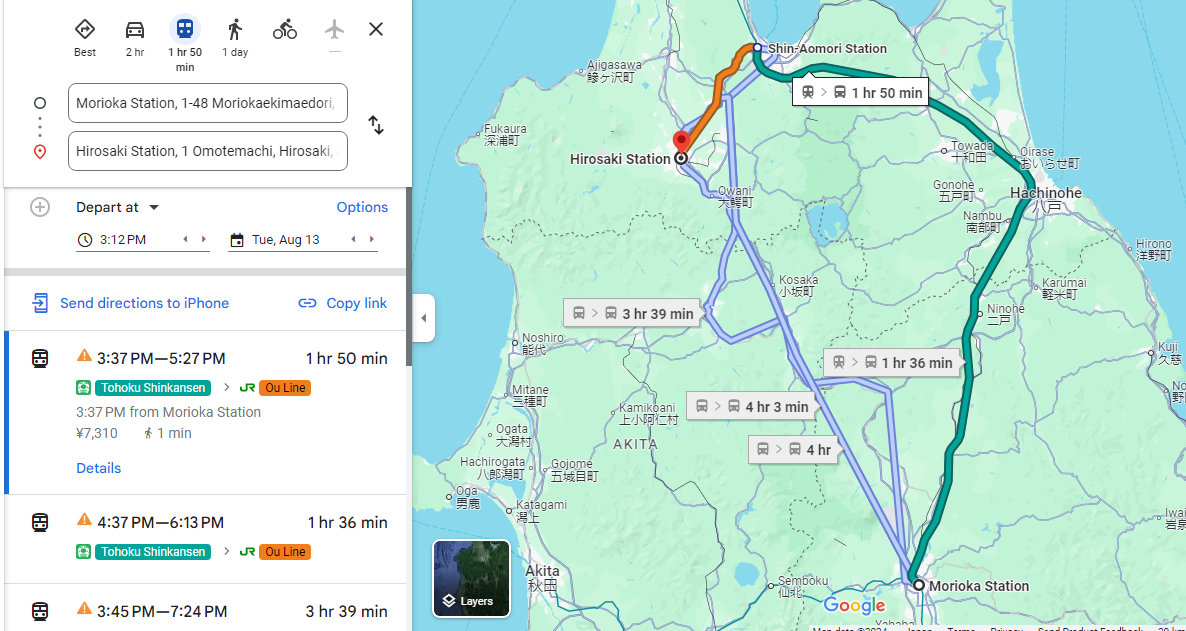The height and width of the screenshot is (631, 1186).
Task: Click the warning icon on 3:45 PM route
Action: tap(84, 608)
